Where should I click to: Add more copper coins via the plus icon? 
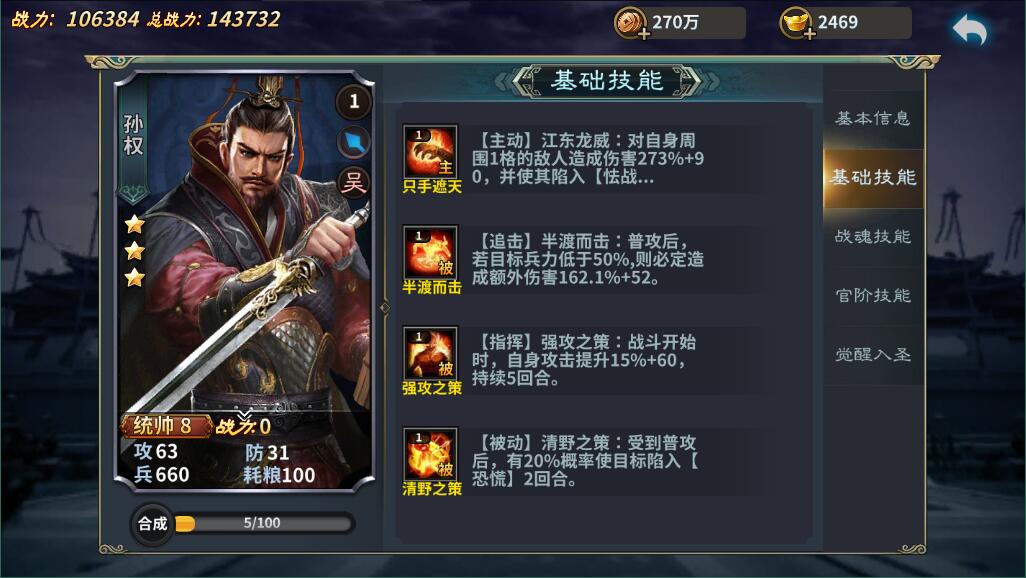pos(643,34)
